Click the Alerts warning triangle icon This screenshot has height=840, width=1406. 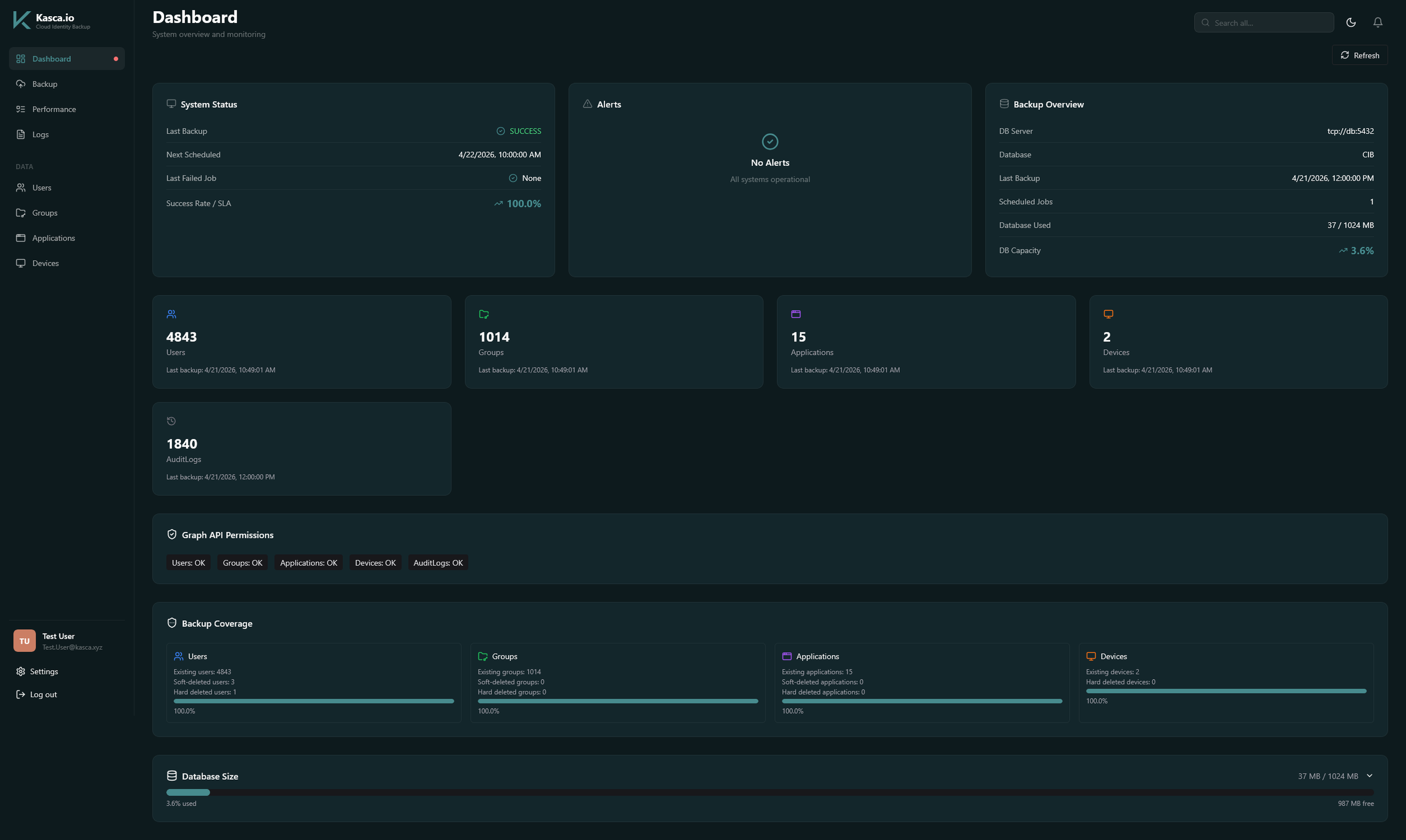click(x=588, y=103)
